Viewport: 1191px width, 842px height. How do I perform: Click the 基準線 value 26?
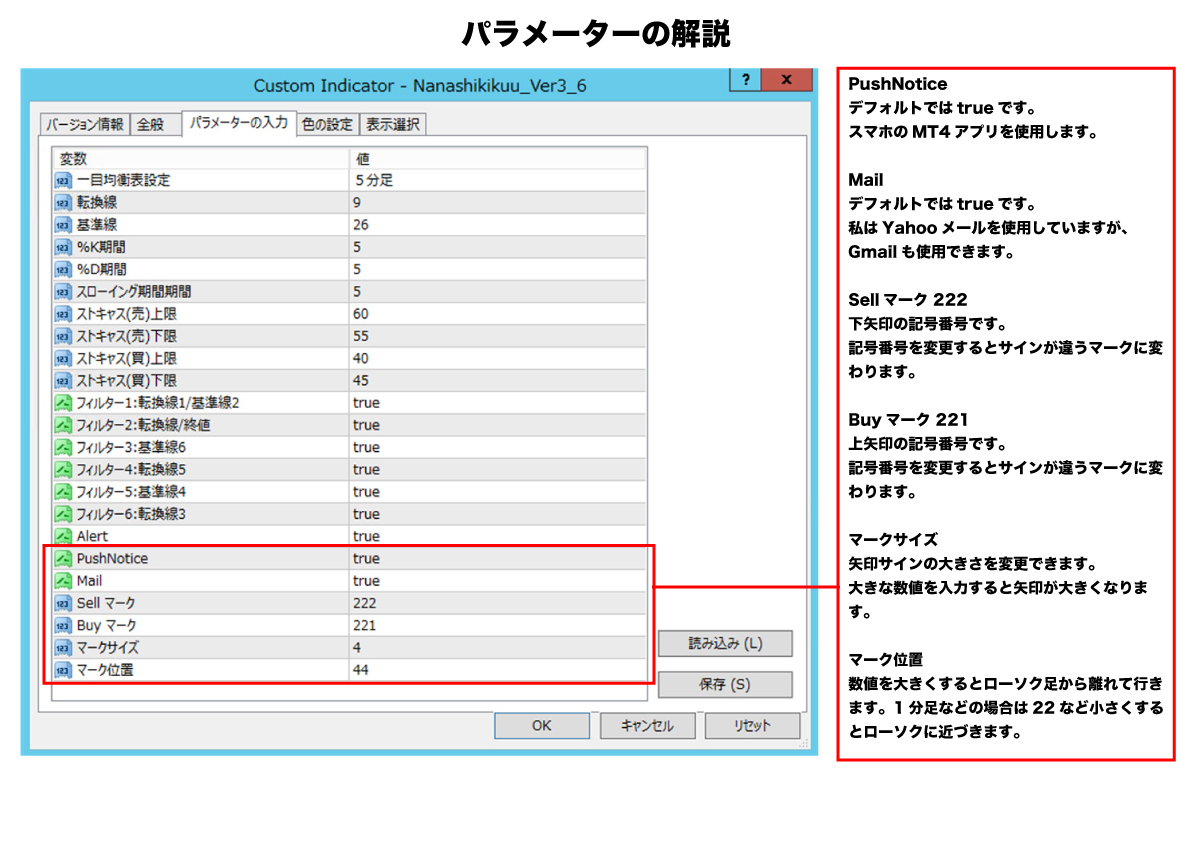point(361,225)
